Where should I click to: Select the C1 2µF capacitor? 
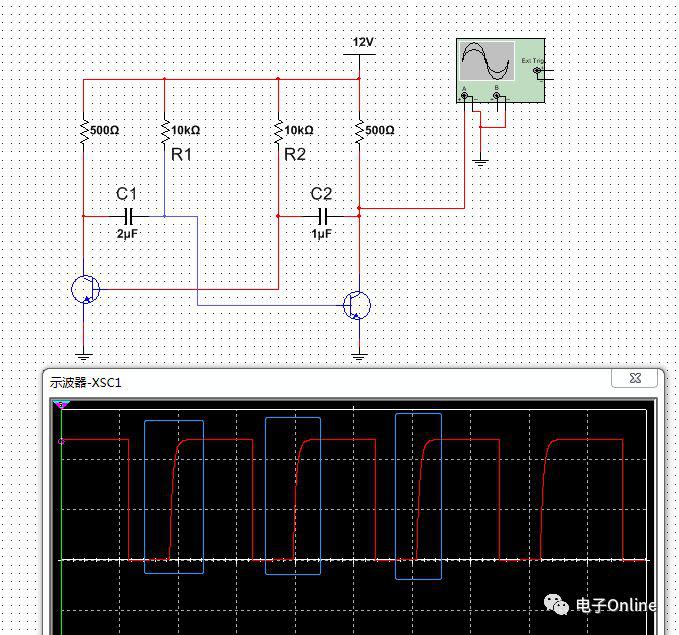127,216
